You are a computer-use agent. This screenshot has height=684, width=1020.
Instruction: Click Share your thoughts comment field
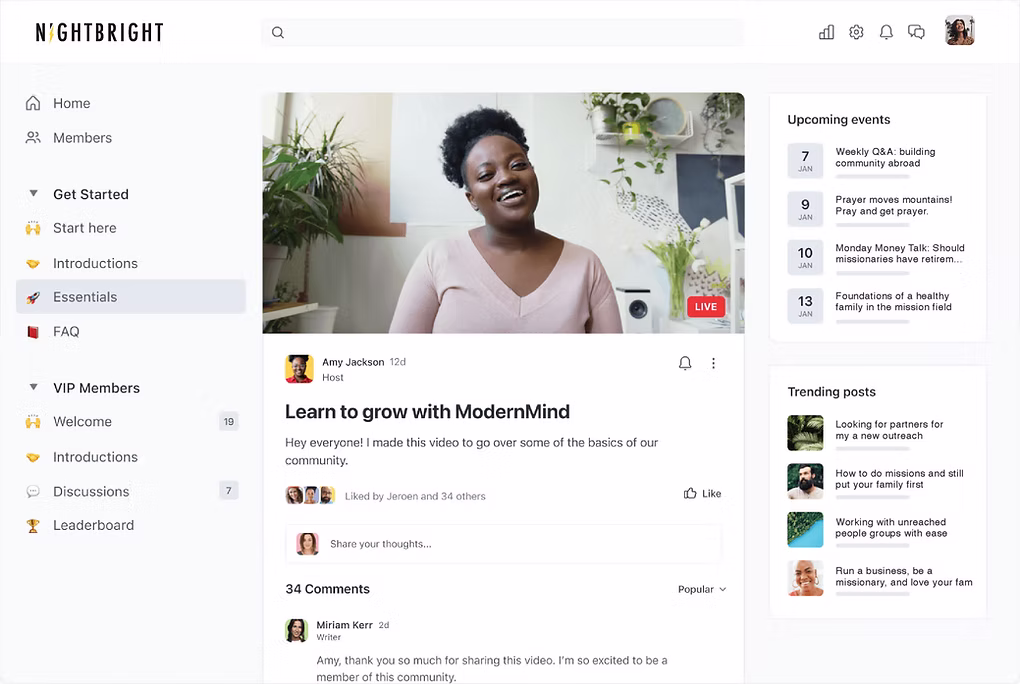click(x=503, y=543)
